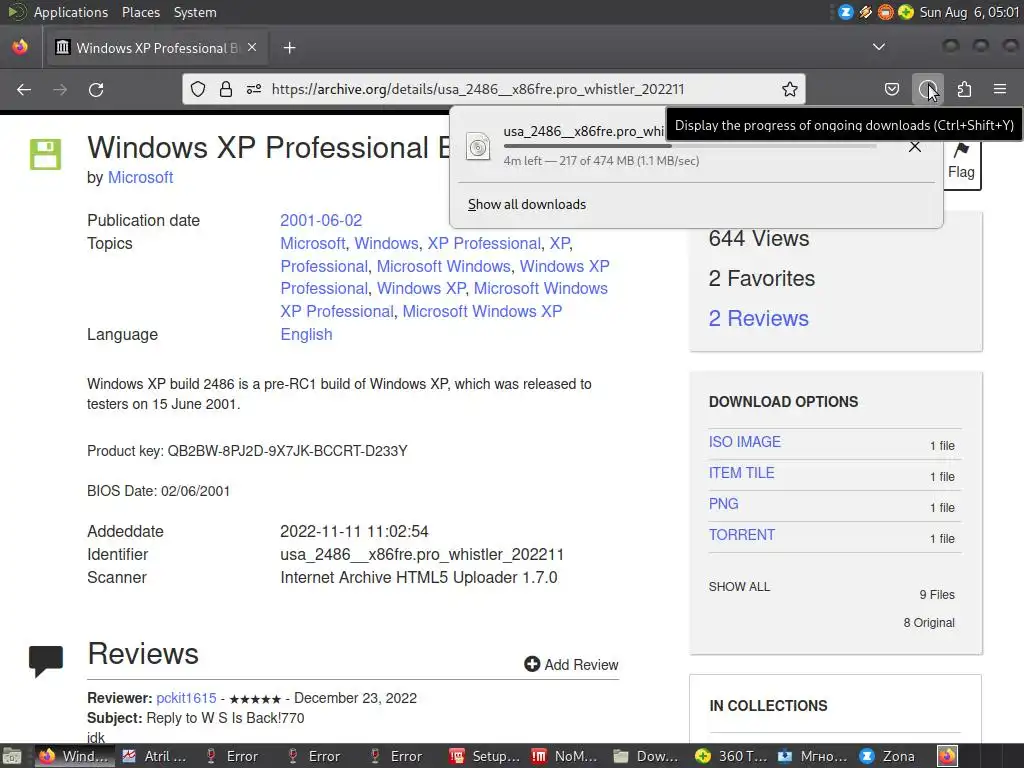Switch to the Мгно... taskbar window
This screenshot has width=1024, height=768.
pos(812,756)
